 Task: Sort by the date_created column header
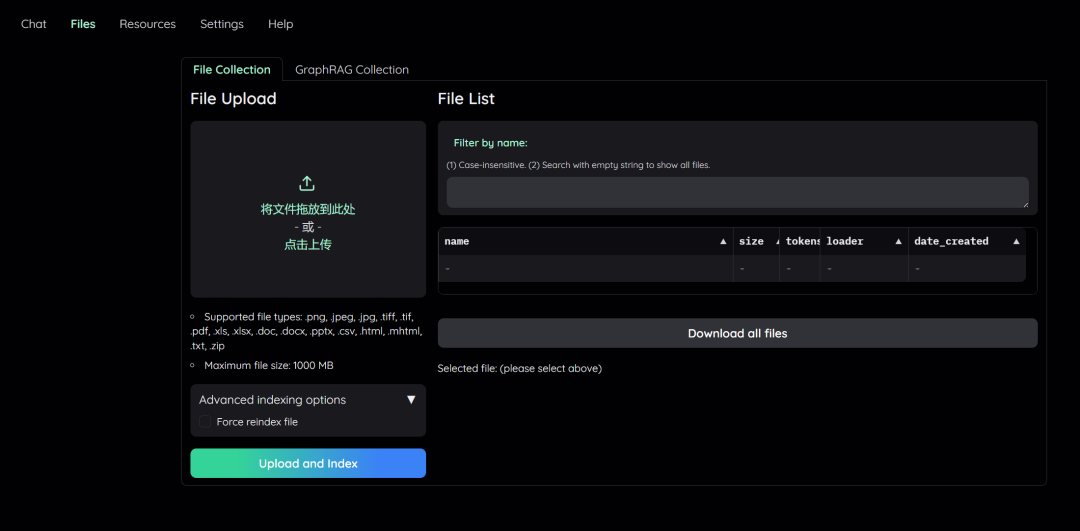pyautogui.click(x=966, y=241)
